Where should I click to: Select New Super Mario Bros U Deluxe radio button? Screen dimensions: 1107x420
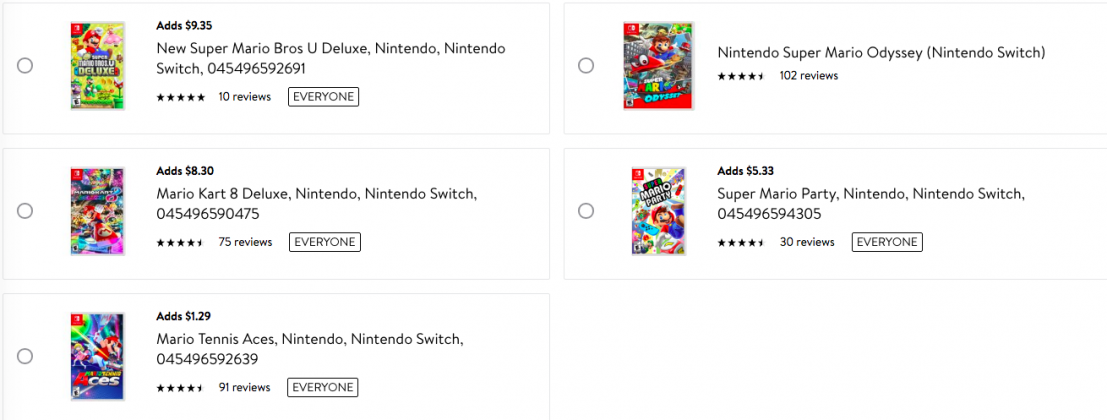pyautogui.click(x=25, y=65)
